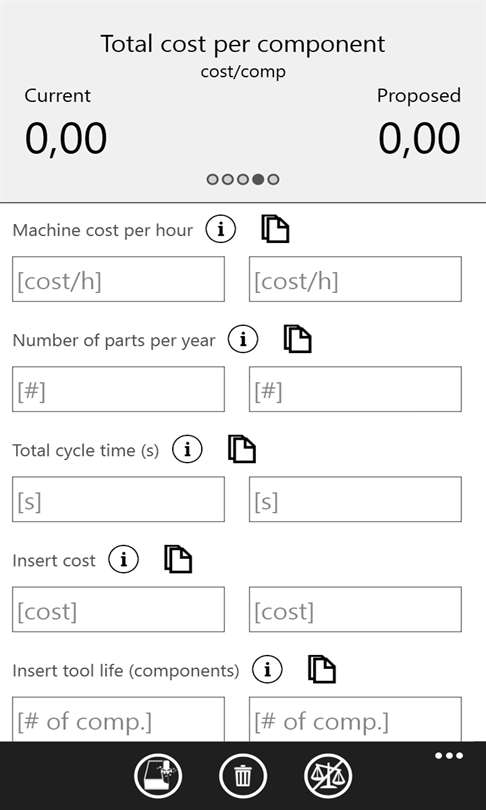Focus proposed Insert cost field
This screenshot has width=486, height=810.
coord(355,609)
